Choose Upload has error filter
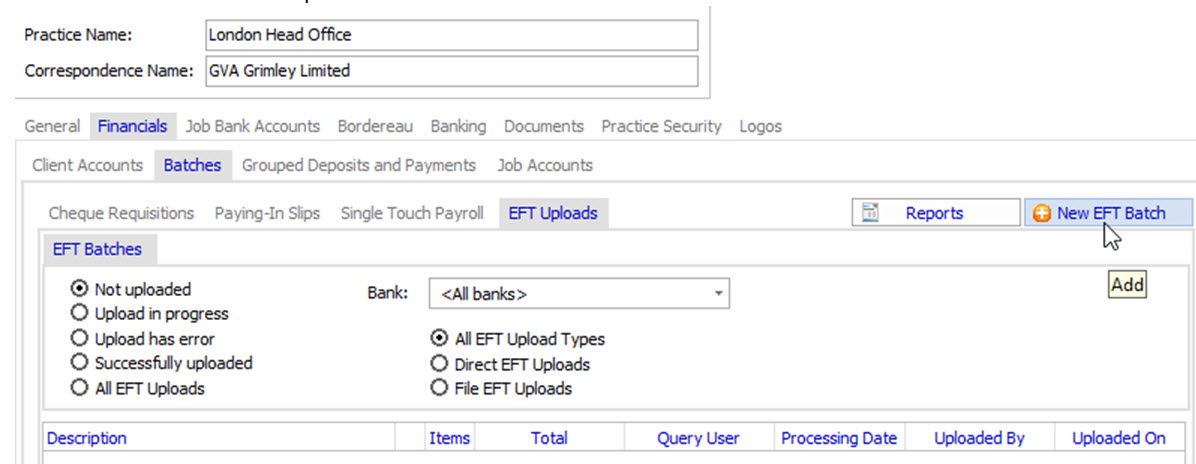 click(x=78, y=339)
